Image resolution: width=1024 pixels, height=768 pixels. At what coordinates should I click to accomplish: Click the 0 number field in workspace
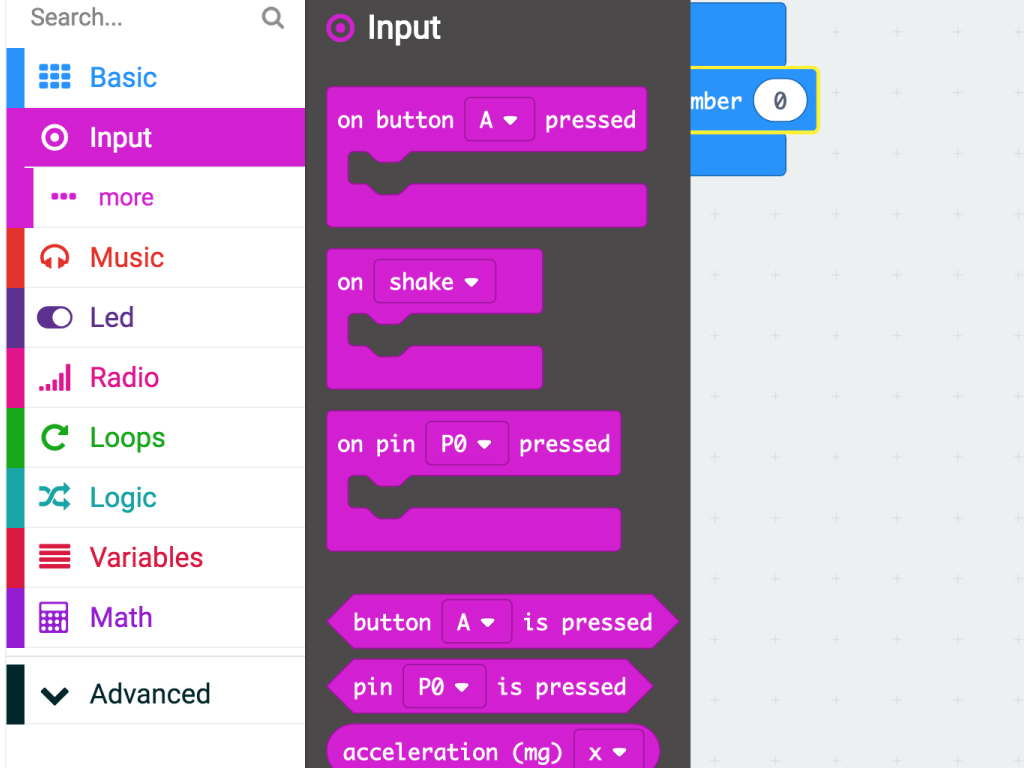coord(780,101)
